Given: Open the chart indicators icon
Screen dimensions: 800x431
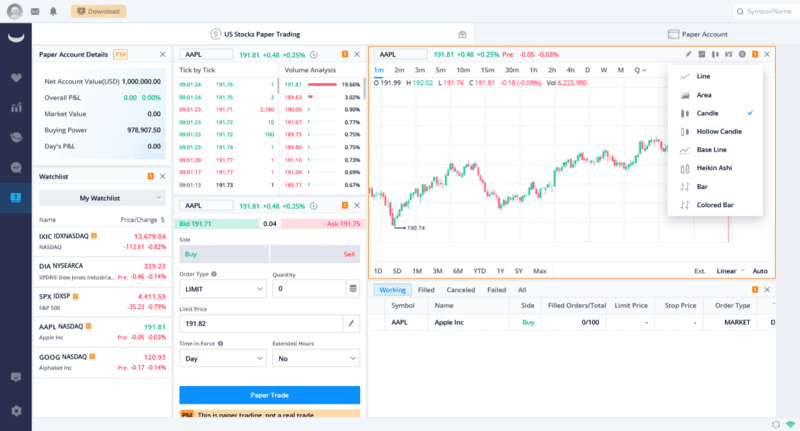Looking at the screenshot, I should coord(702,54).
